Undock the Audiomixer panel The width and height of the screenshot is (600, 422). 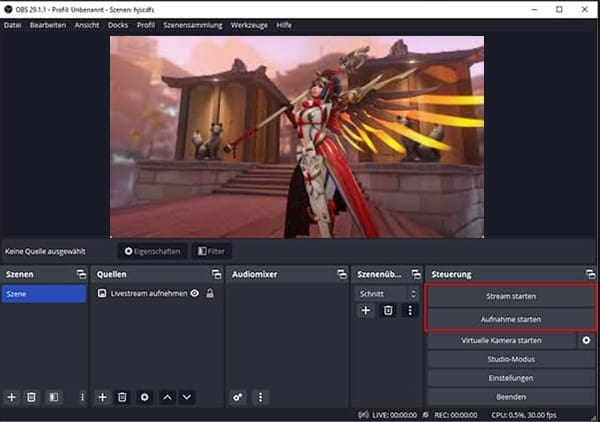click(x=342, y=274)
